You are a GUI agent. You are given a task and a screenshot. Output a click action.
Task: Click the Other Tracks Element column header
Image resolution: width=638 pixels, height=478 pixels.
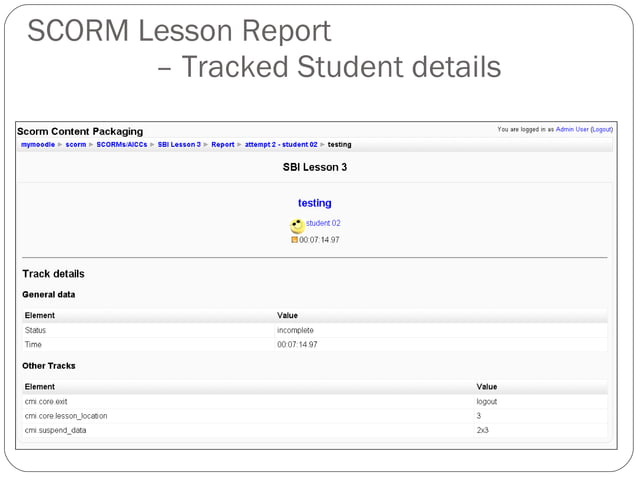tap(39, 387)
